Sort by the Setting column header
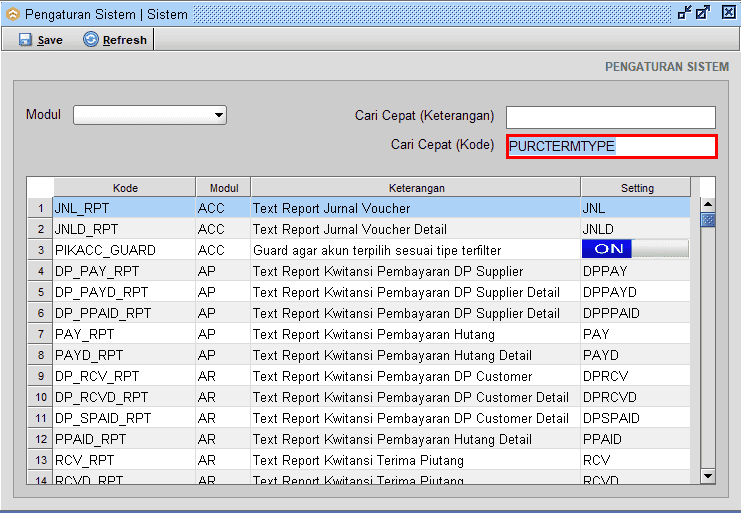The image size is (741, 513). coord(636,188)
